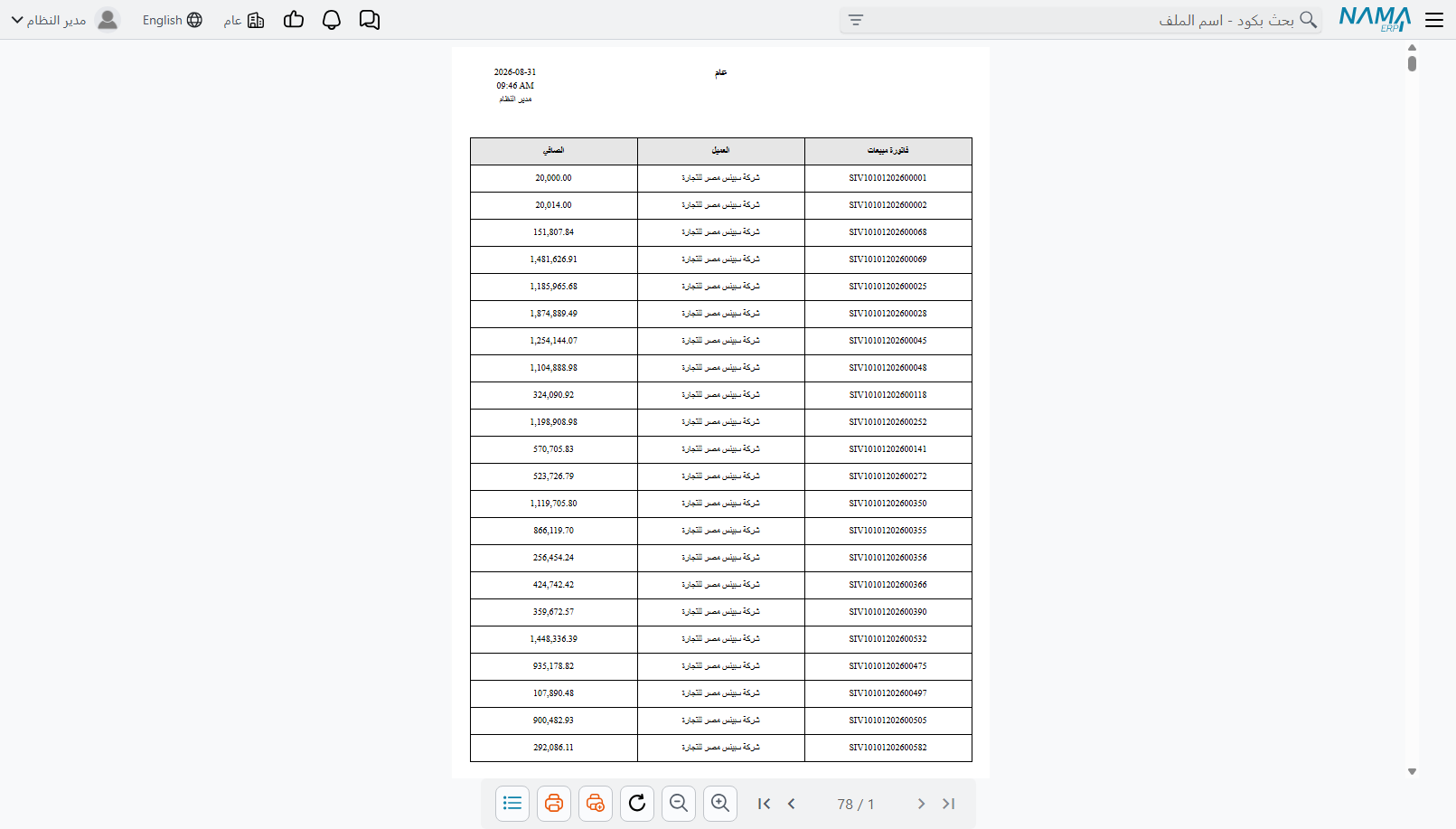Click net amount 20,000.00
The height and width of the screenshot is (829, 1456).
click(554, 178)
